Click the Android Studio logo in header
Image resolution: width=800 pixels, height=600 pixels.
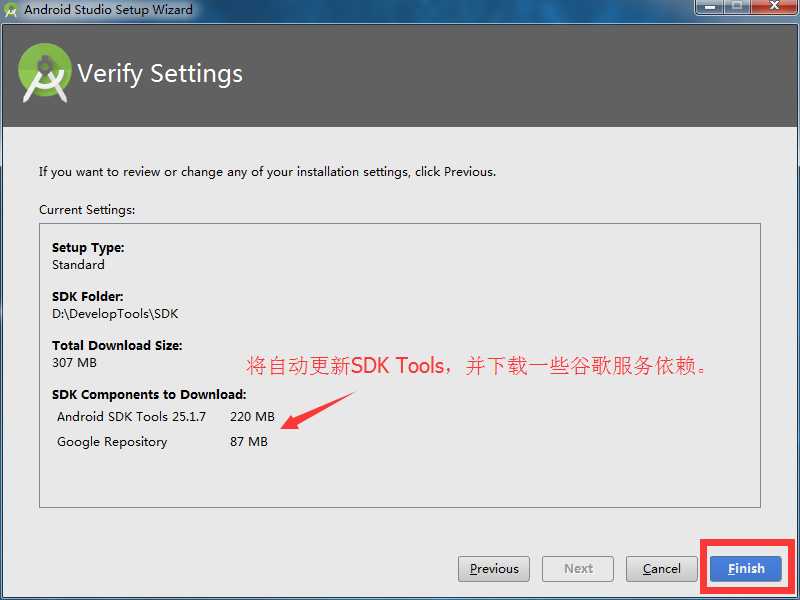coord(44,73)
